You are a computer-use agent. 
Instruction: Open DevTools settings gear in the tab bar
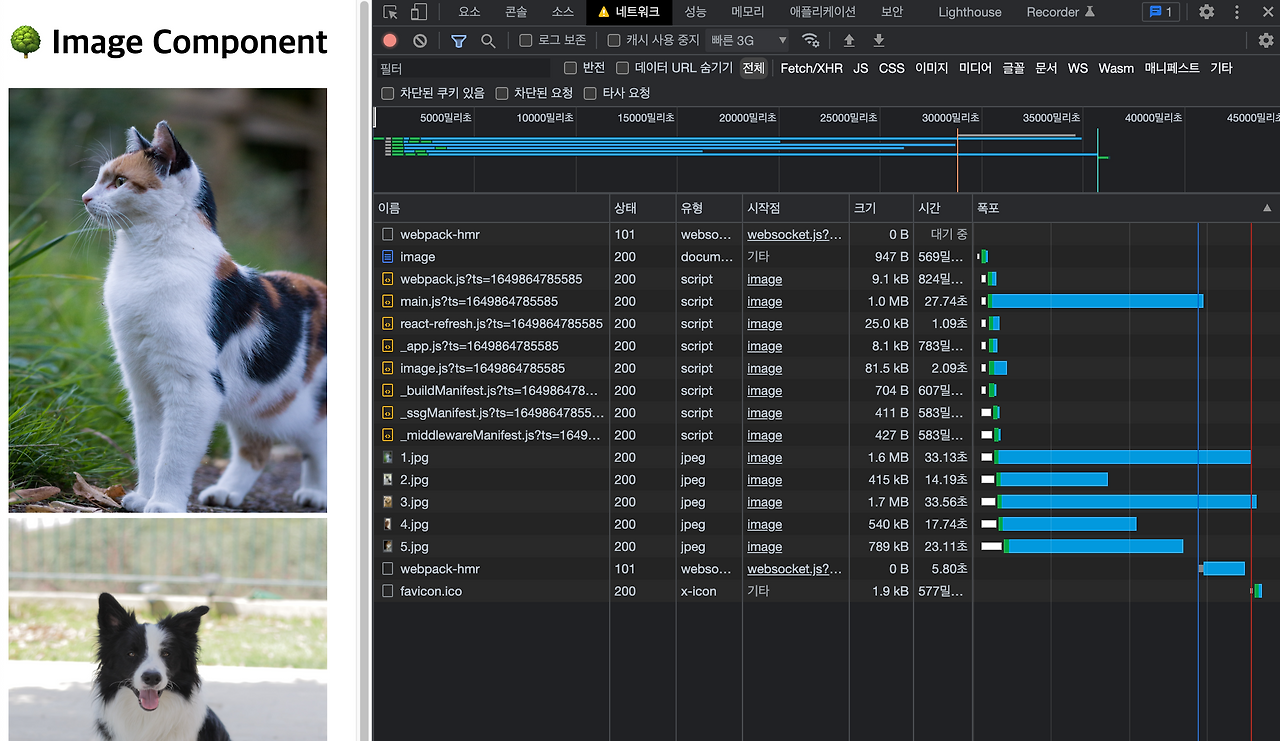pos(1207,12)
